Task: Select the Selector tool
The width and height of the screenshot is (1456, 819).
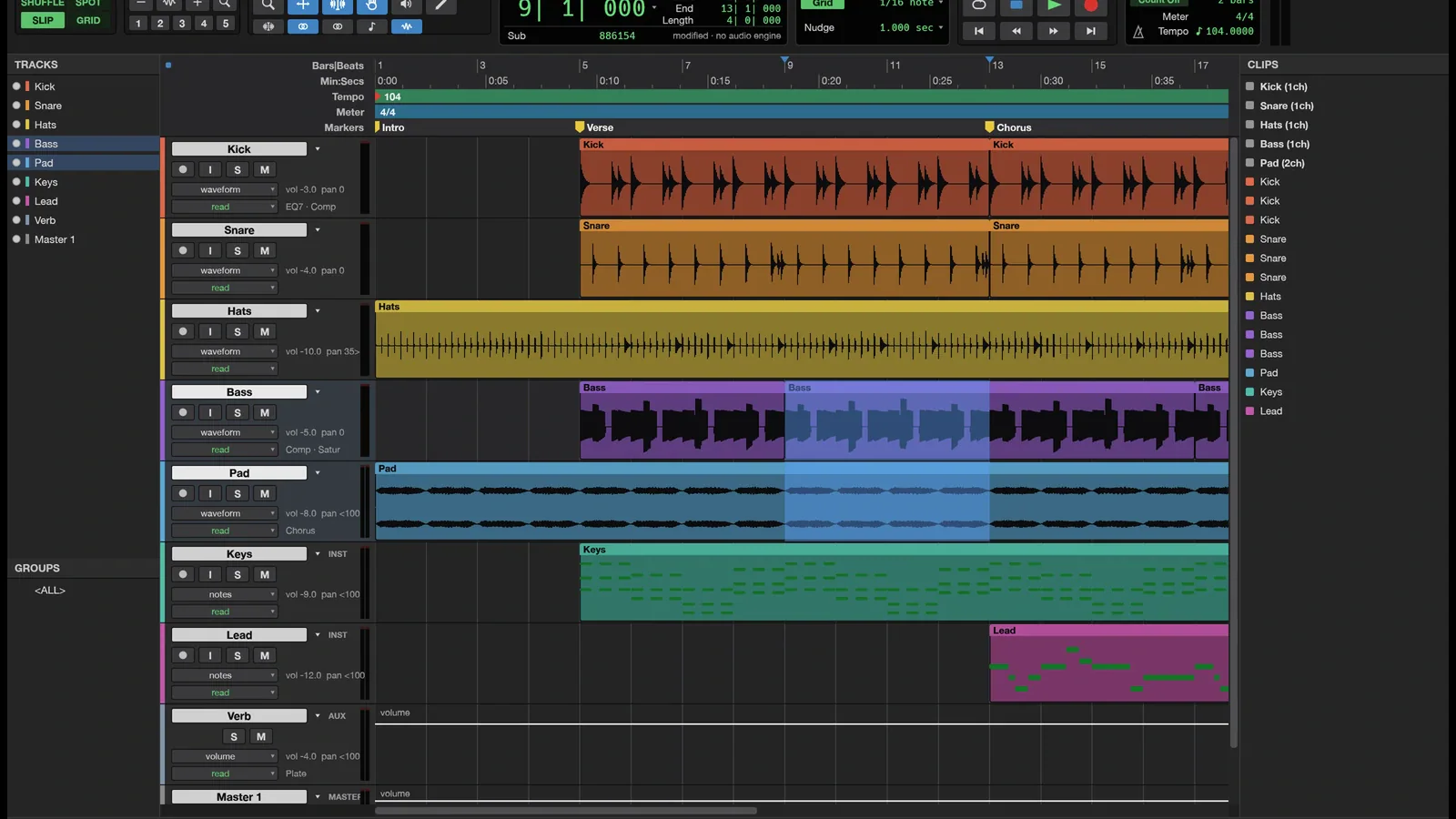Action: pos(338,5)
